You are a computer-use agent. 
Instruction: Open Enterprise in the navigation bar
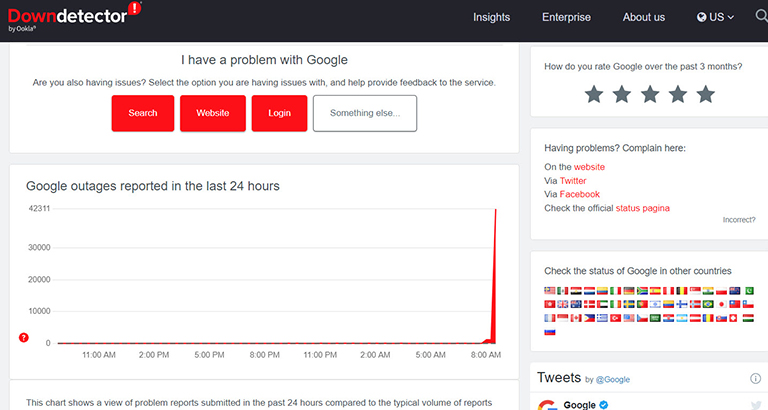pyautogui.click(x=566, y=17)
